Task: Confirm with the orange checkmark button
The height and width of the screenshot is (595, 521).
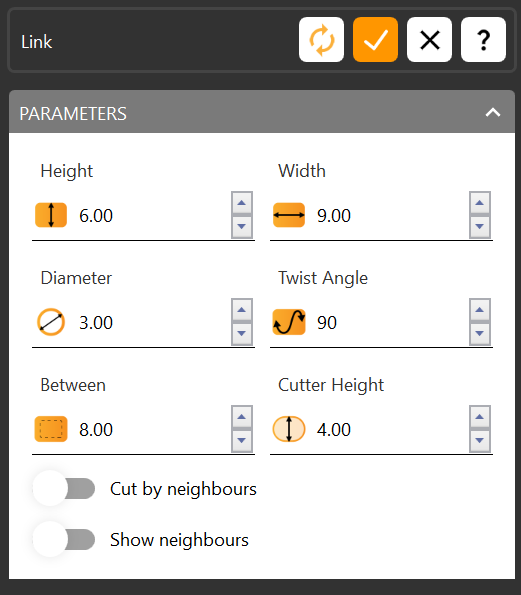Action: [375, 39]
